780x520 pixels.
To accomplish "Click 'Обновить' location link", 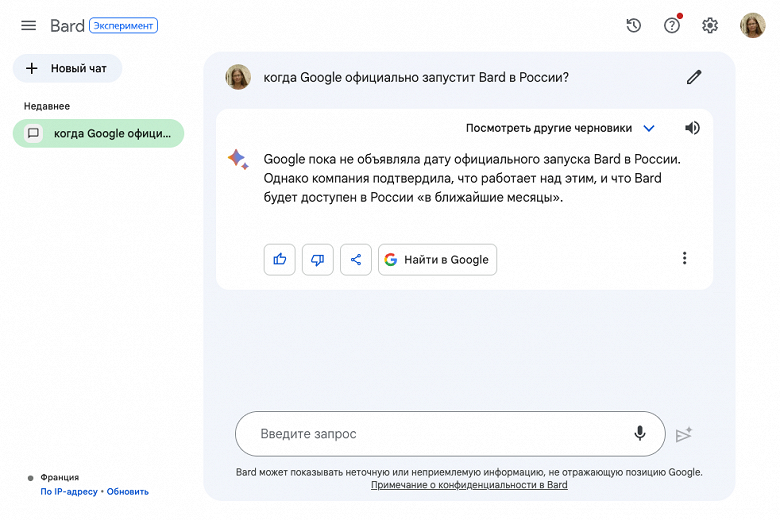I will pos(128,491).
